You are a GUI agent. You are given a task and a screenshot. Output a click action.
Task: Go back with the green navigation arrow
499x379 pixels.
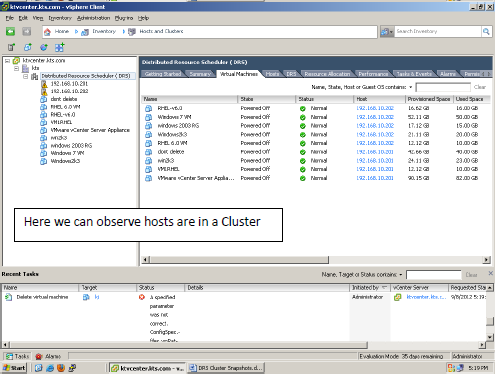pyautogui.click(x=10, y=32)
